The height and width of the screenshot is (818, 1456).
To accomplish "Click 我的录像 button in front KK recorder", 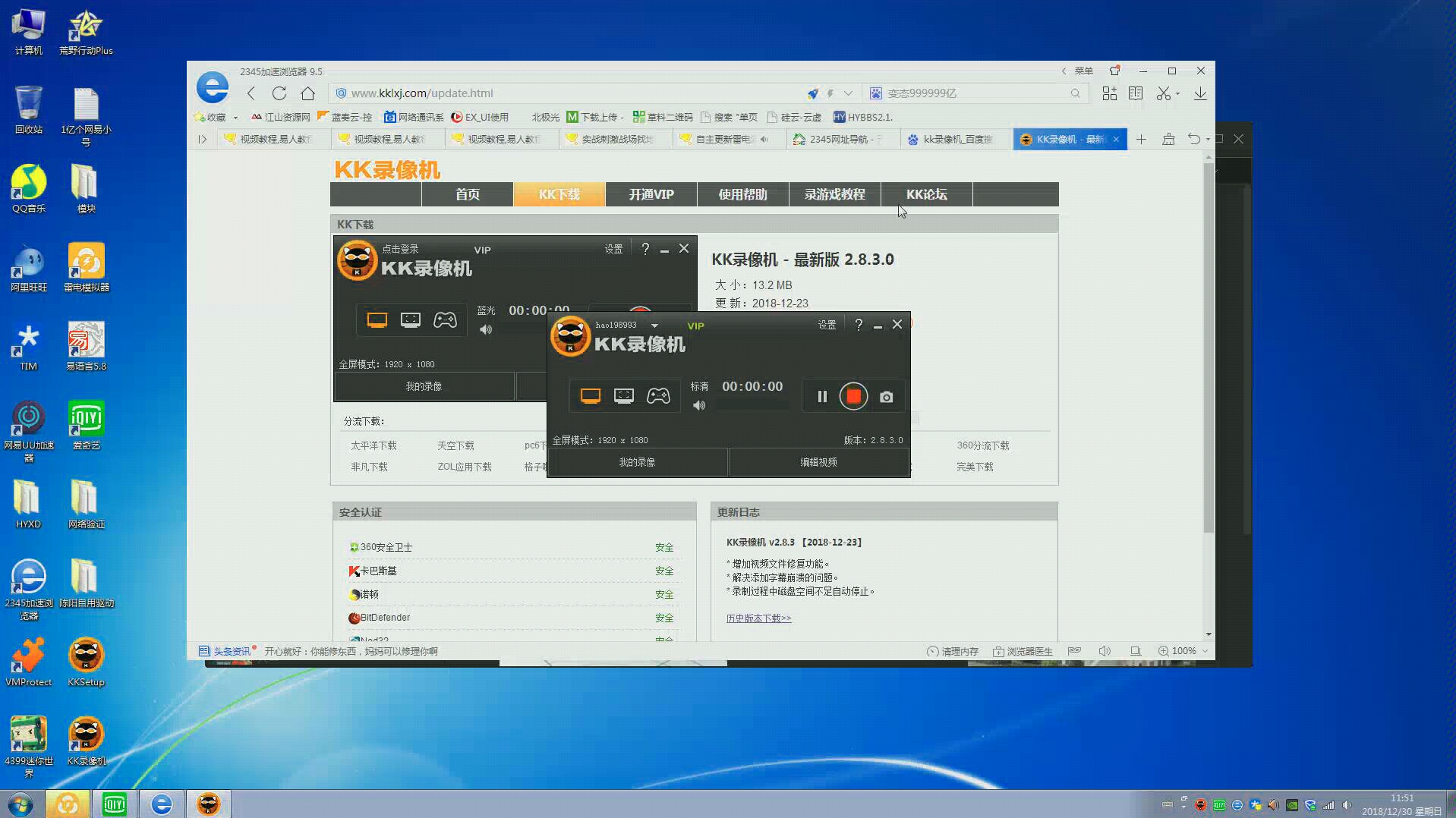I will pos(637,462).
